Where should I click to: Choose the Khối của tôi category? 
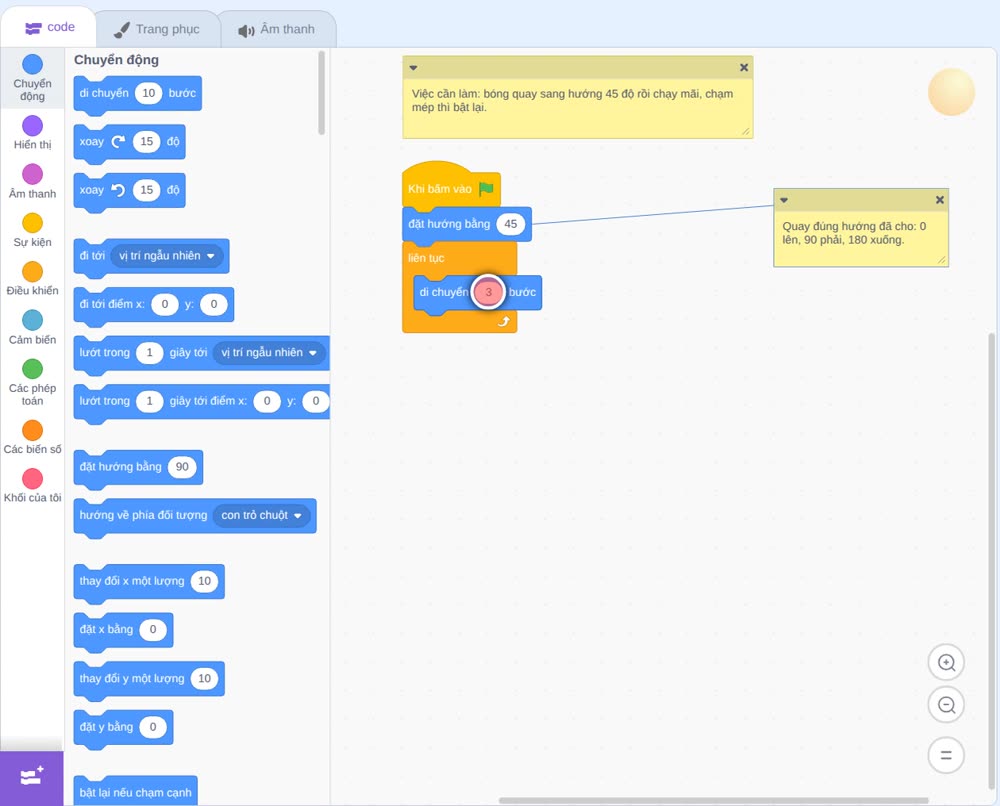click(x=33, y=478)
